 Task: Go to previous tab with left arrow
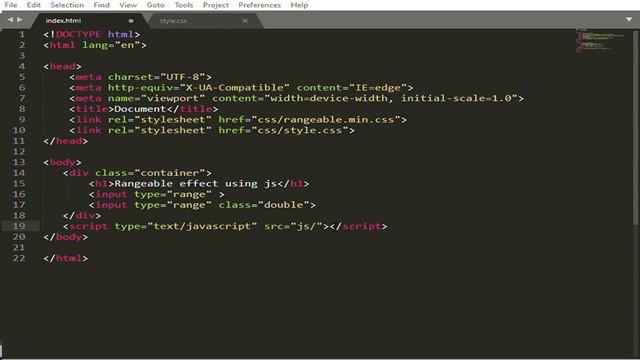pyautogui.click(x=10, y=20)
